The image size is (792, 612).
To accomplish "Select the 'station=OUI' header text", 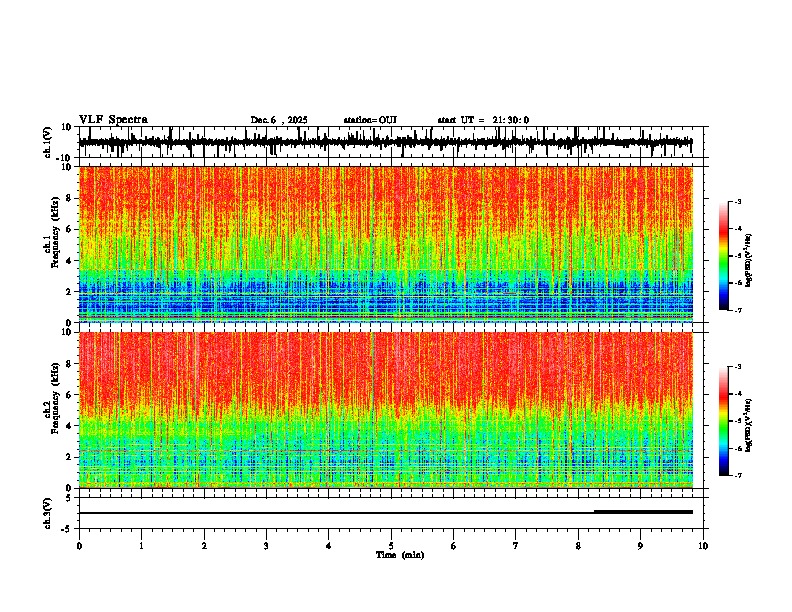I will click(x=370, y=120).
